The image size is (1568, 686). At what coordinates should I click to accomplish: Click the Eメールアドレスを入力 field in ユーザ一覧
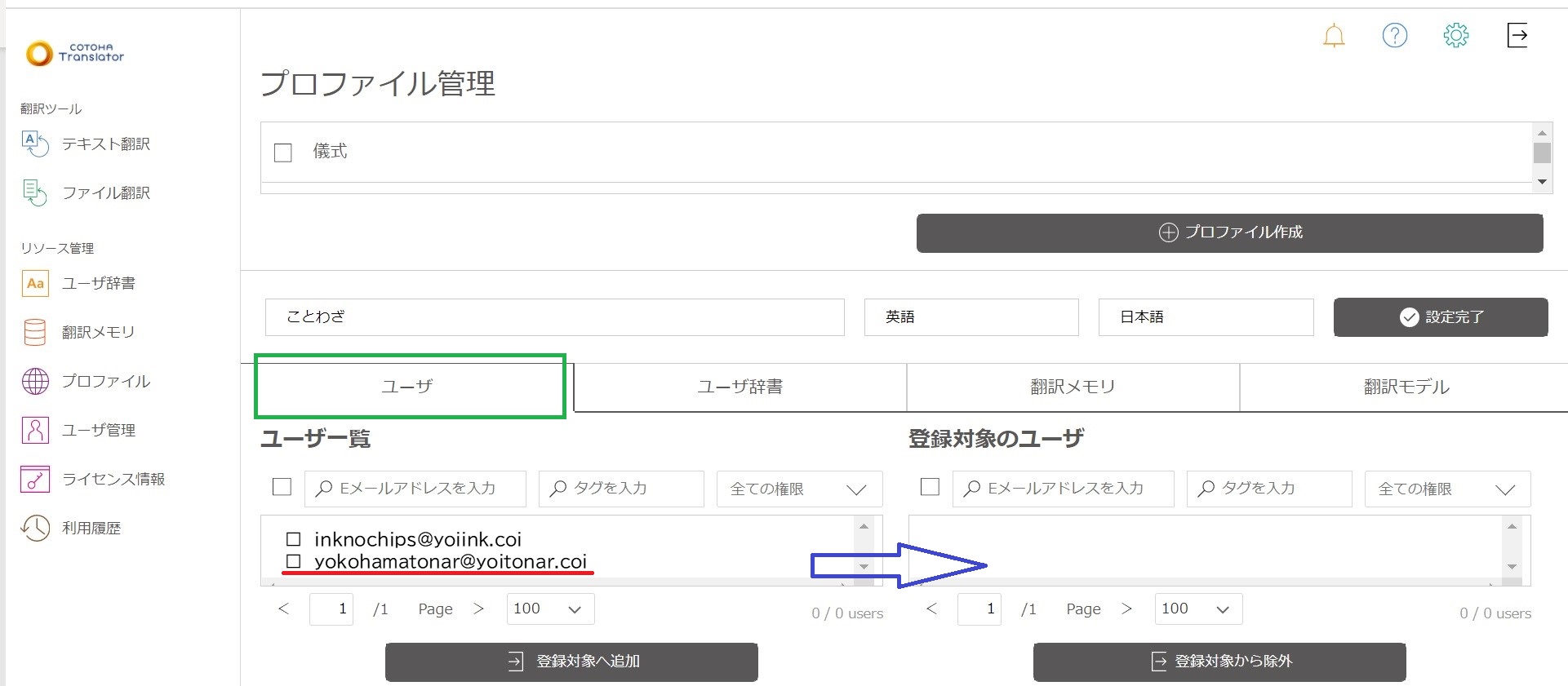[415, 489]
